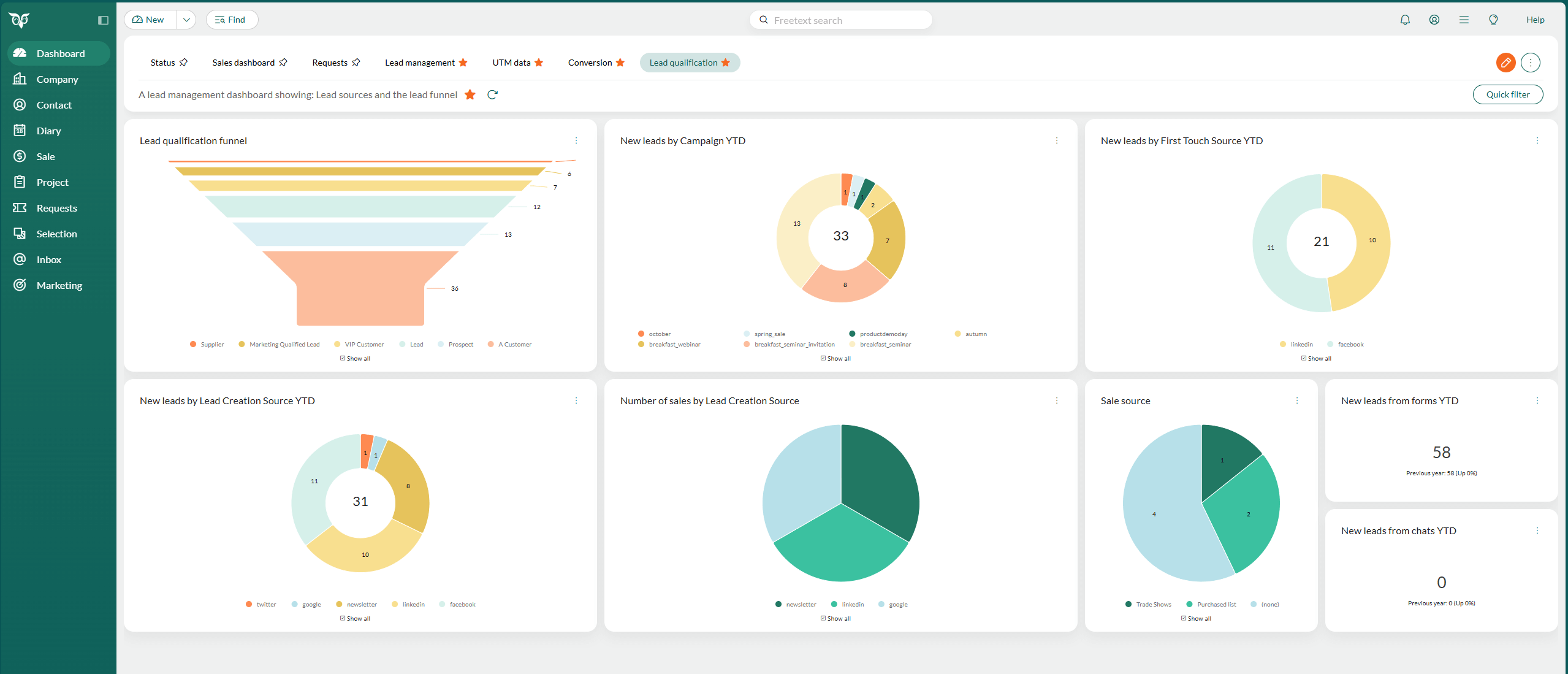Screen dimensions: 1568x674
Task: Open the UTM data dashboard tab
Action: (x=512, y=63)
